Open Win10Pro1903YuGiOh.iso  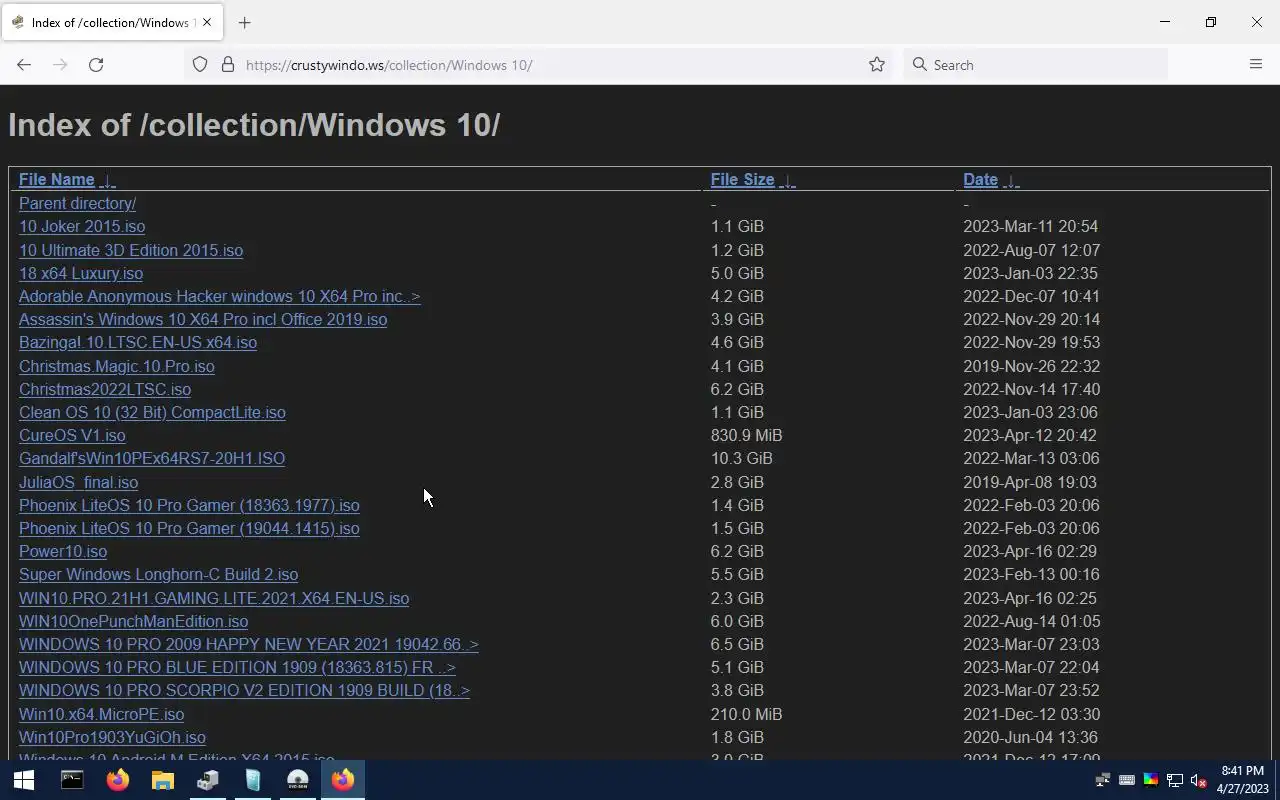click(112, 737)
